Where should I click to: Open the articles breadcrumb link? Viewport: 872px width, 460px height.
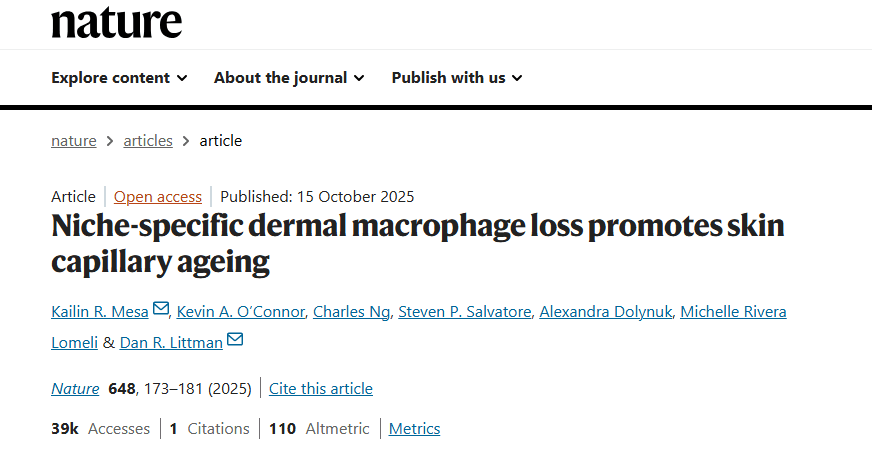(x=148, y=141)
